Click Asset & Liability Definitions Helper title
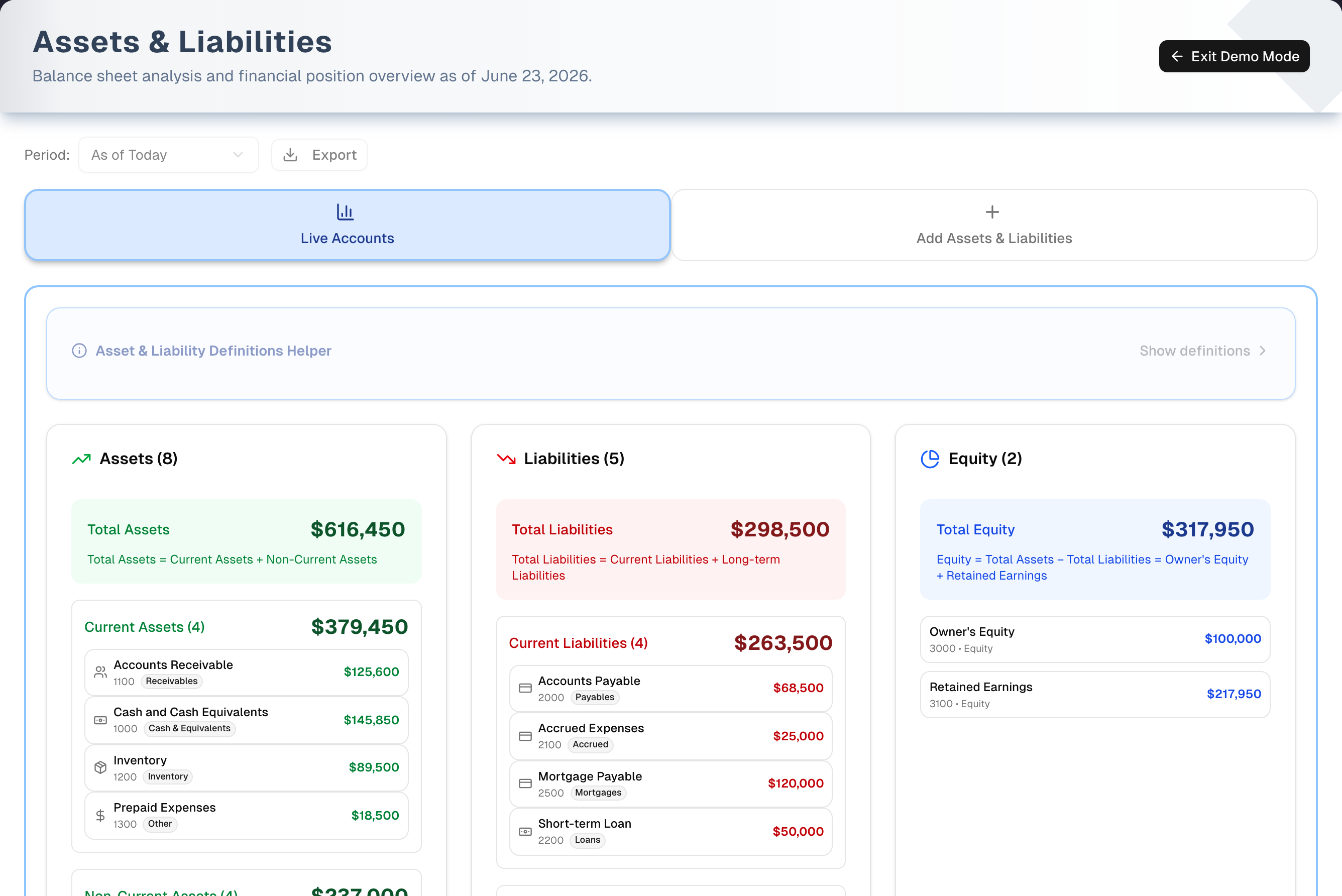1342x896 pixels. pyautogui.click(x=213, y=351)
